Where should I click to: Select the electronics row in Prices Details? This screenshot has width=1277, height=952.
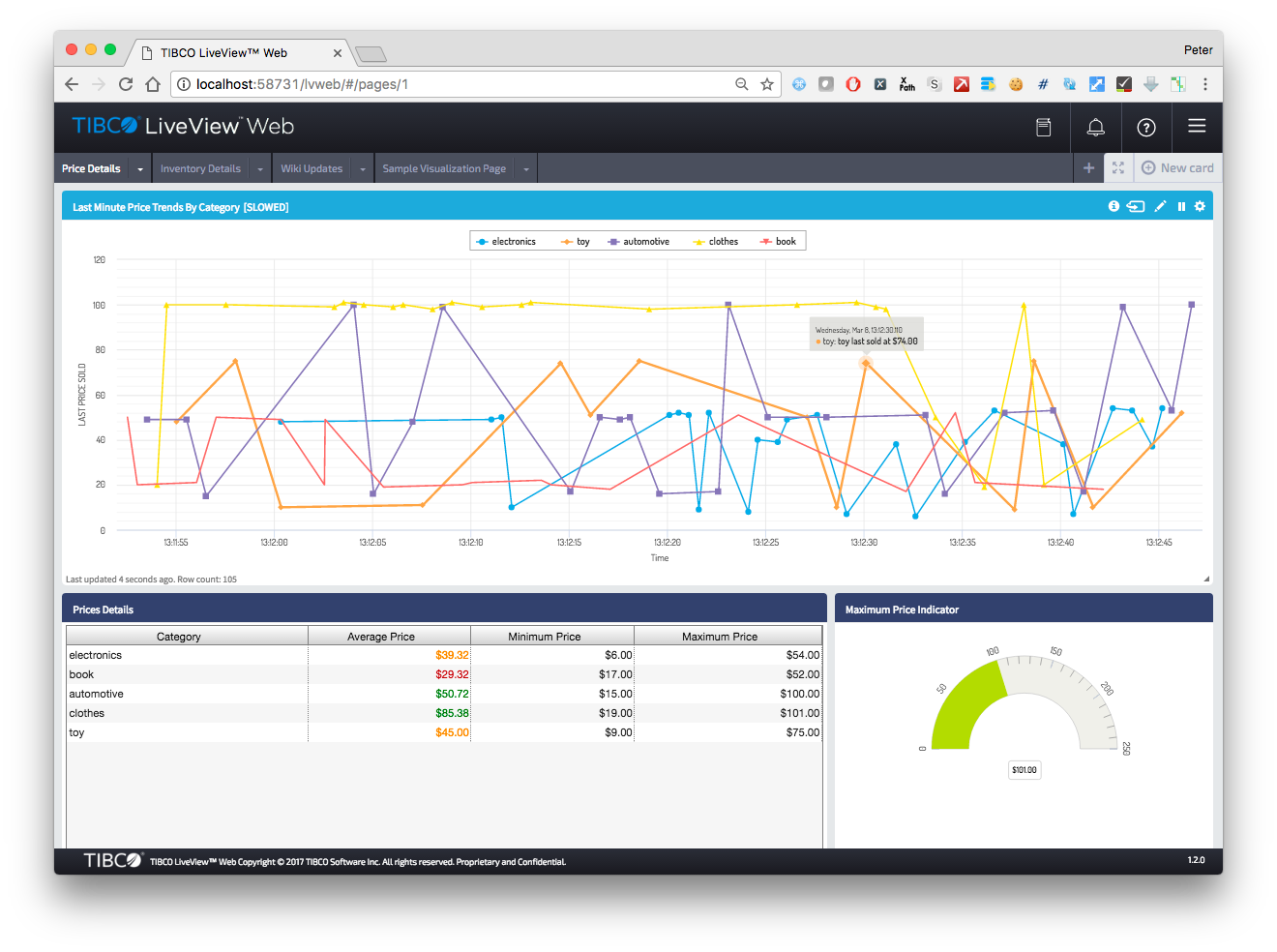point(444,655)
